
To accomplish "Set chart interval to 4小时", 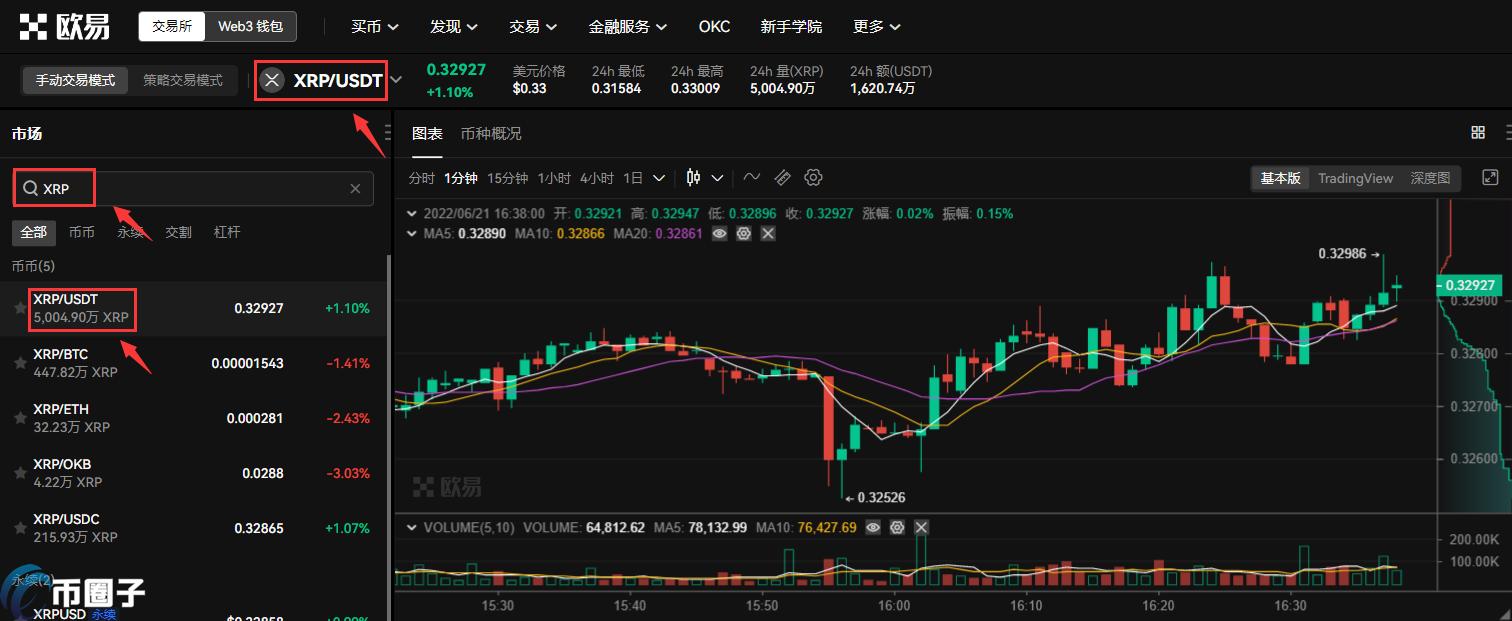I will [597, 178].
